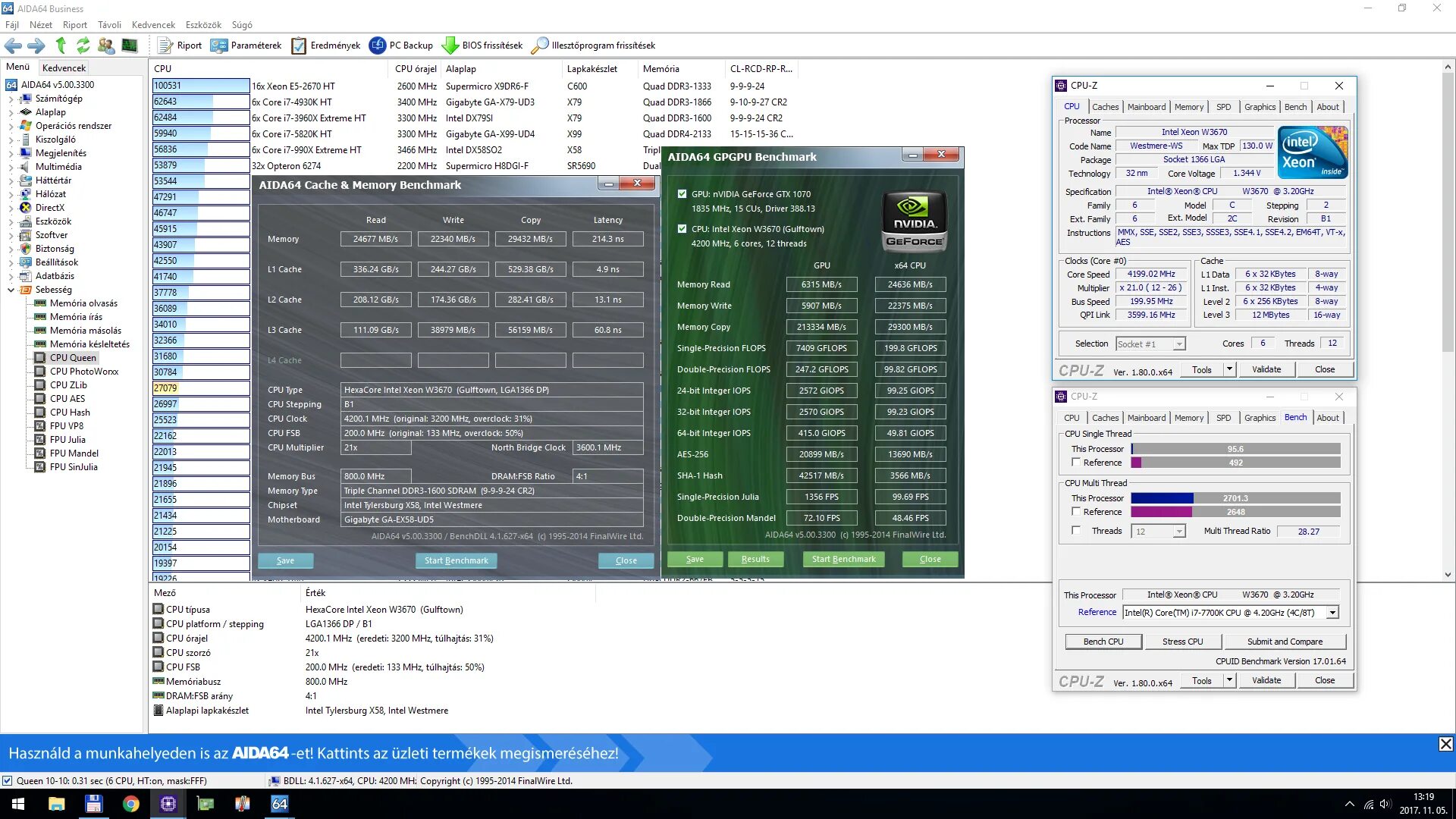Open AIDA64 taskbar icon
Image resolution: width=1456 pixels, height=819 pixels.
pos(280,804)
